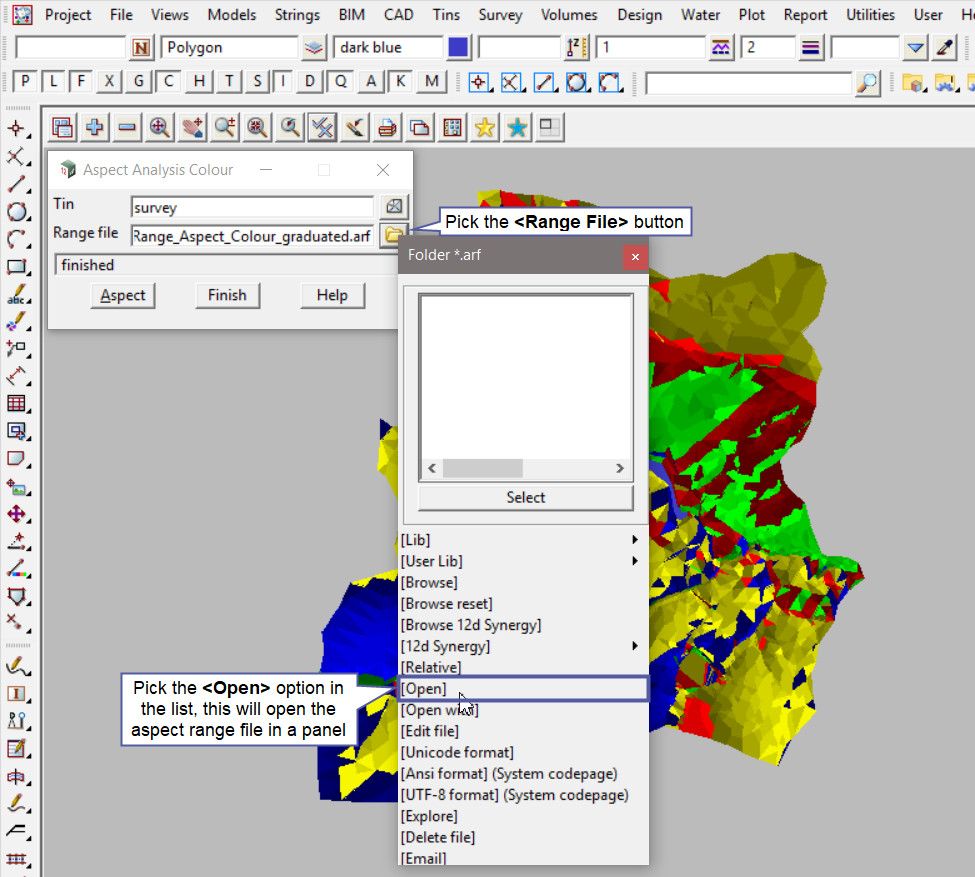975x877 pixels.
Task: Click the minus icon in view toolbar
Action: click(127, 127)
